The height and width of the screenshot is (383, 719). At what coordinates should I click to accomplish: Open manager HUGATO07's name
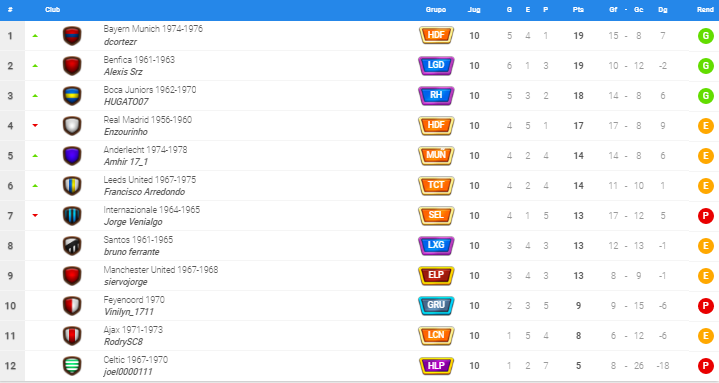pyautogui.click(x=126, y=102)
